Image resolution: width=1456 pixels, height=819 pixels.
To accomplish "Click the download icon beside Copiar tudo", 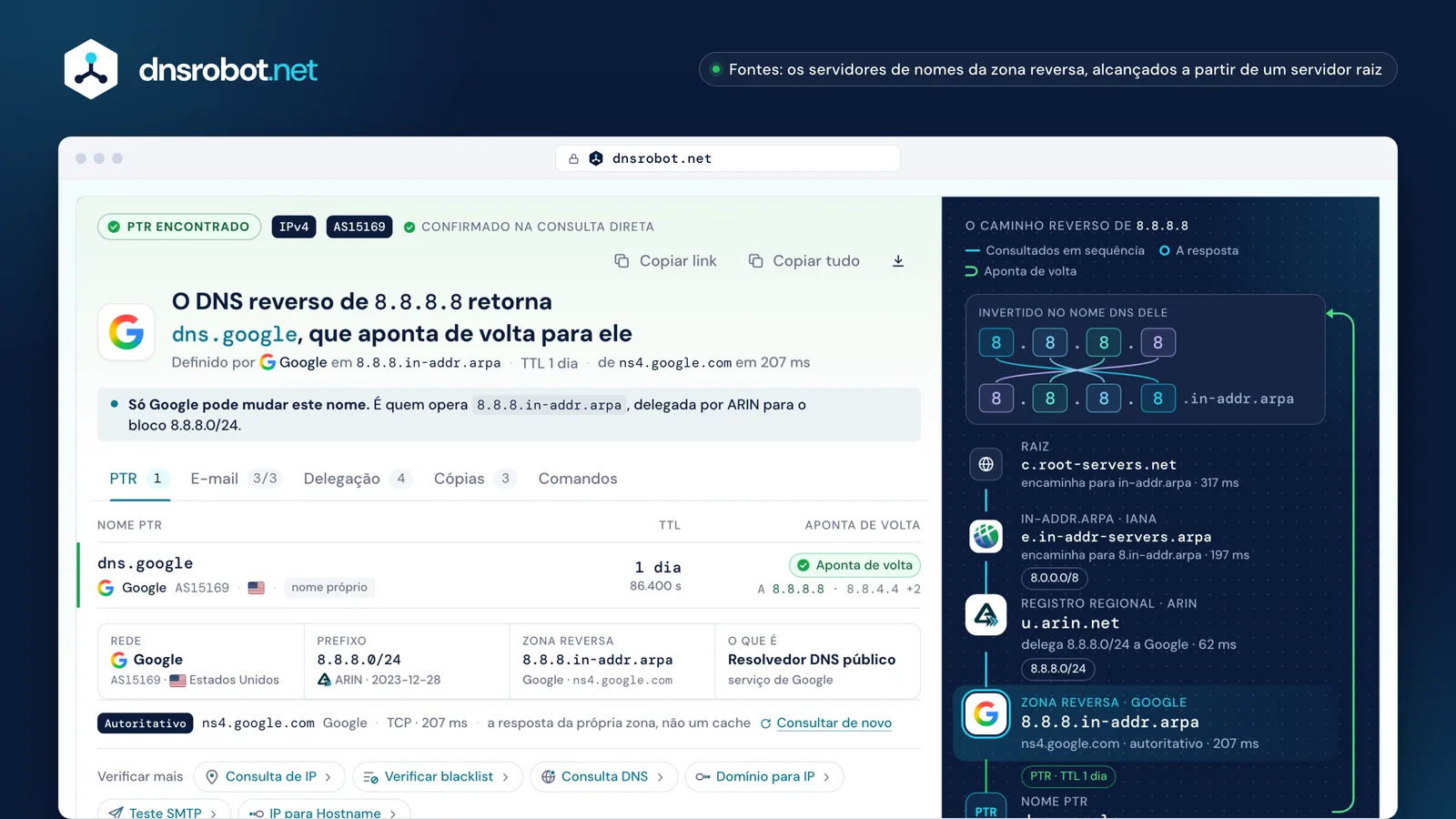I will pyautogui.click(x=898, y=261).
